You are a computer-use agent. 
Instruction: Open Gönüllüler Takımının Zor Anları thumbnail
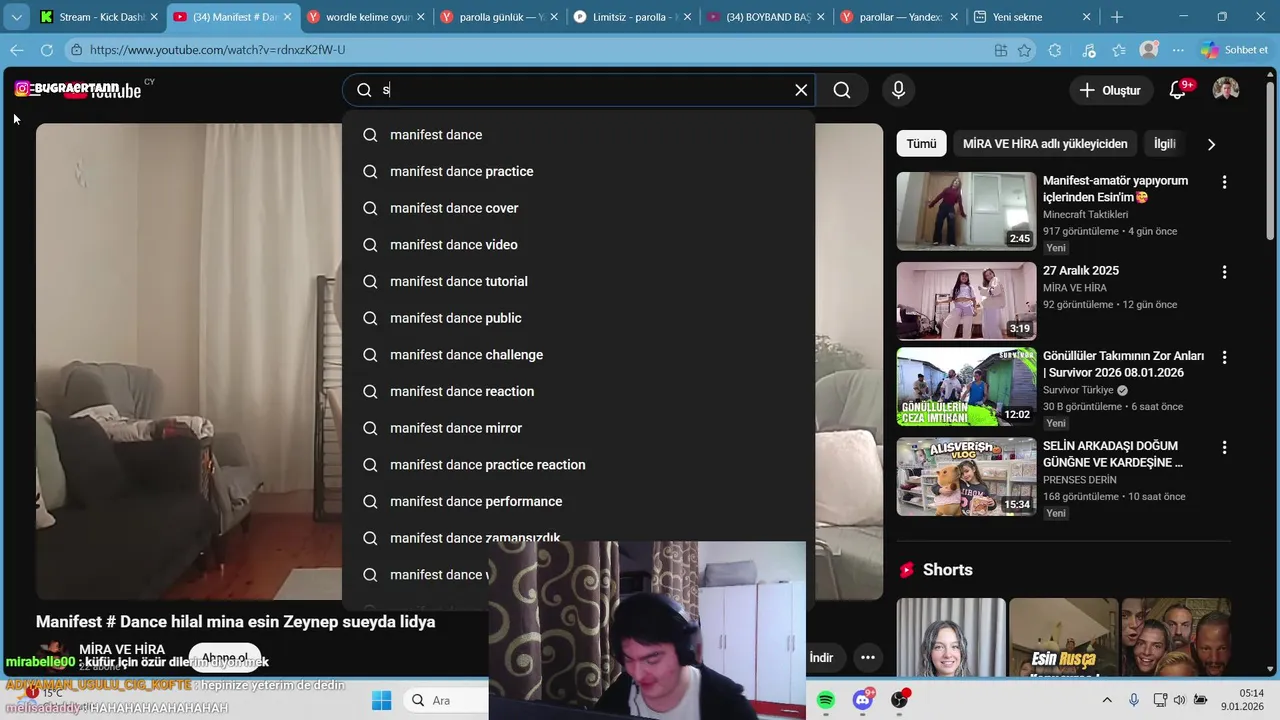pos(966,387)
